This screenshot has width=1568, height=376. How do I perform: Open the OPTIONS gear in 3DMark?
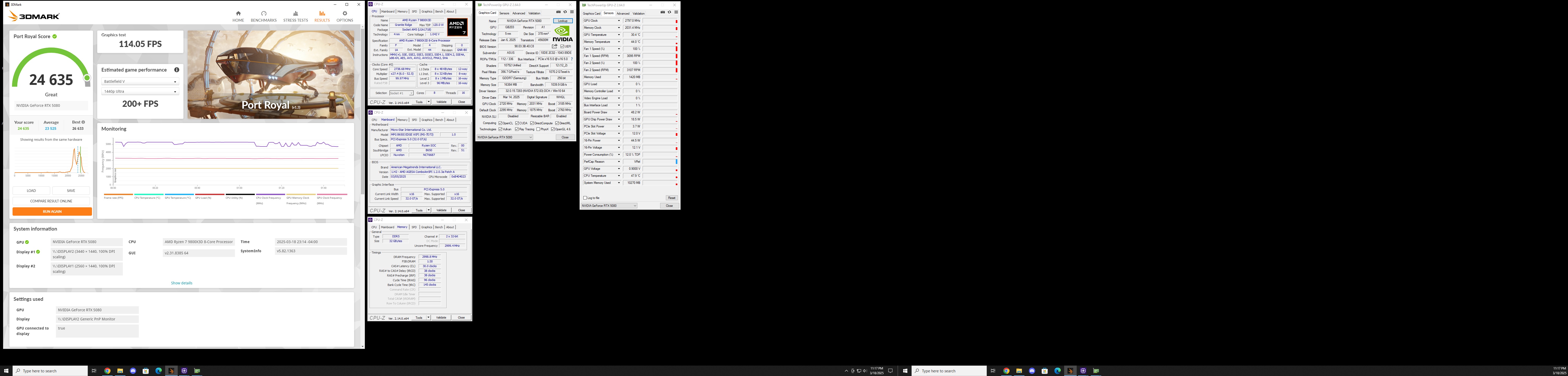[344, 16]
